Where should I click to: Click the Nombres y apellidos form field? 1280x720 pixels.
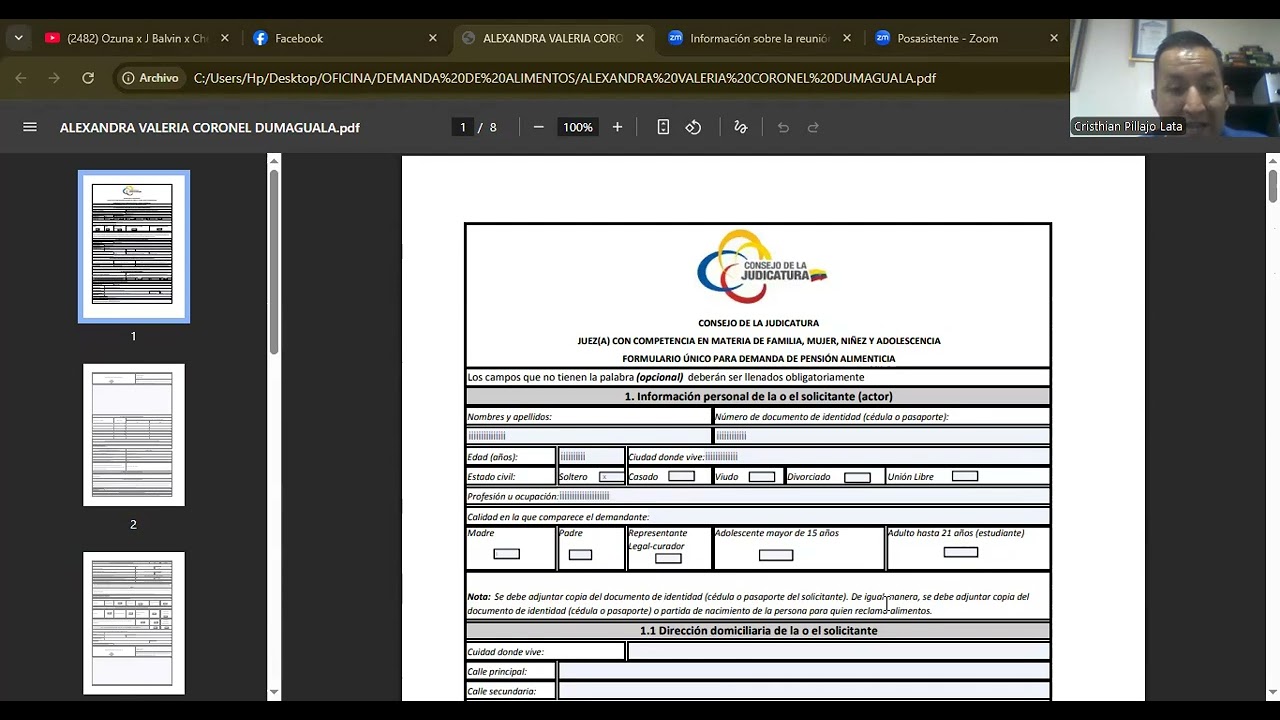coord(588,436)
